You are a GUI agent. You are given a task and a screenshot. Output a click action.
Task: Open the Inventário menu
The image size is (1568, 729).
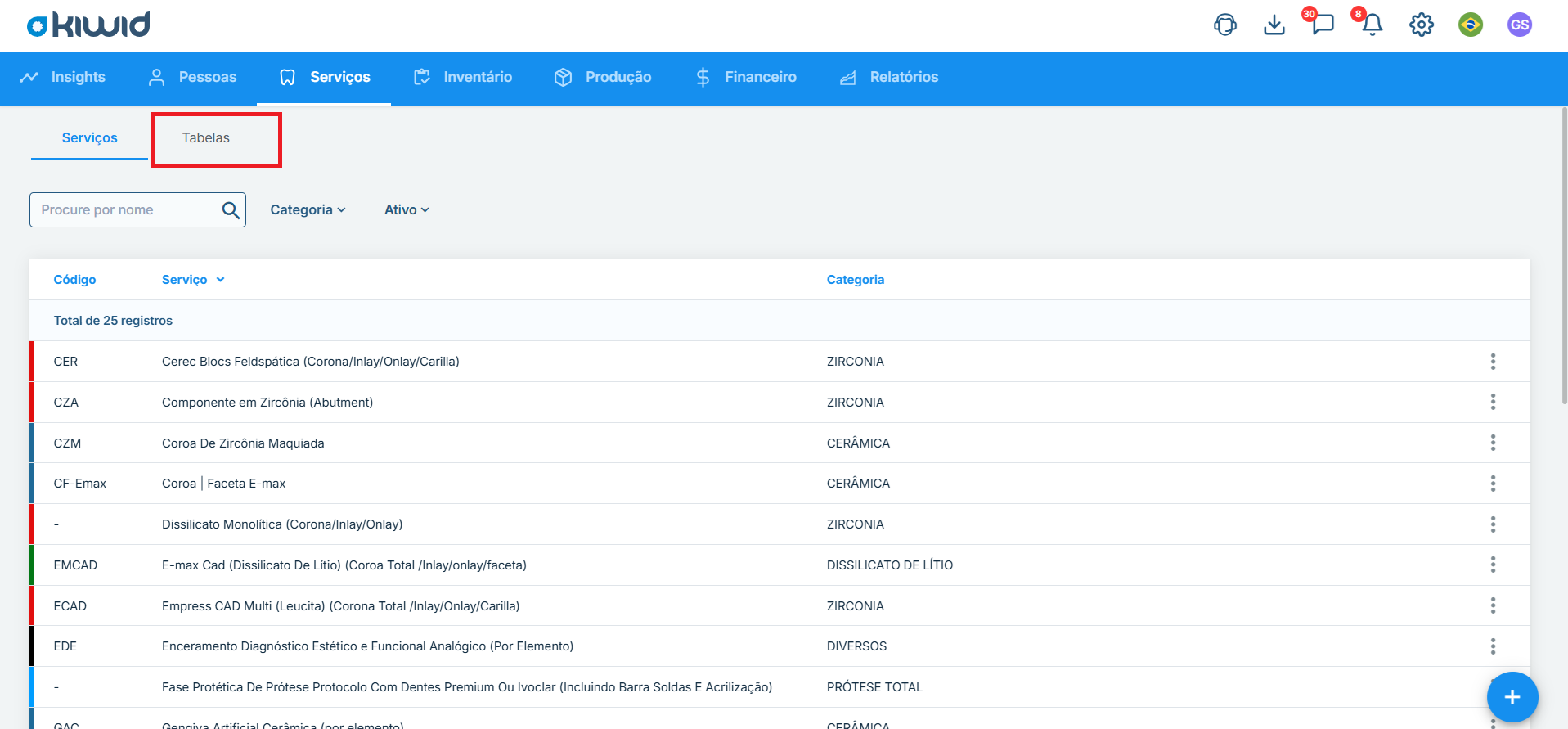pyautogui.click(x=462, y=77)
